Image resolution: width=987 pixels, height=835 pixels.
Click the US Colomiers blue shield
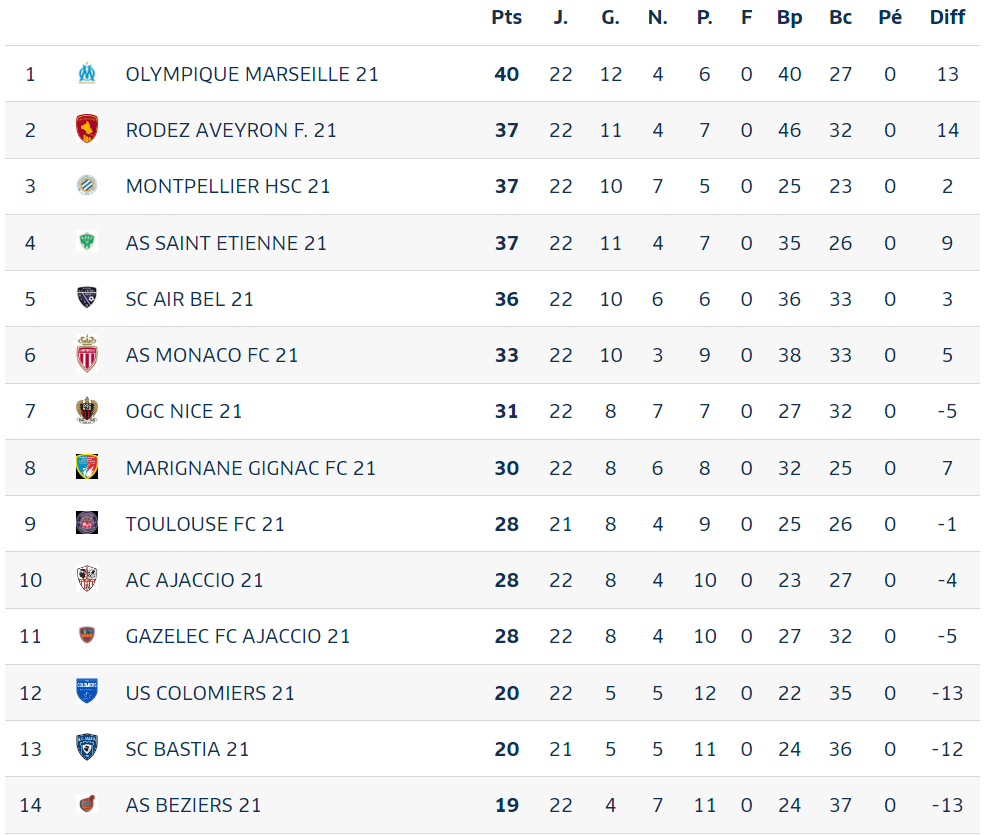(x=87, y=691)
